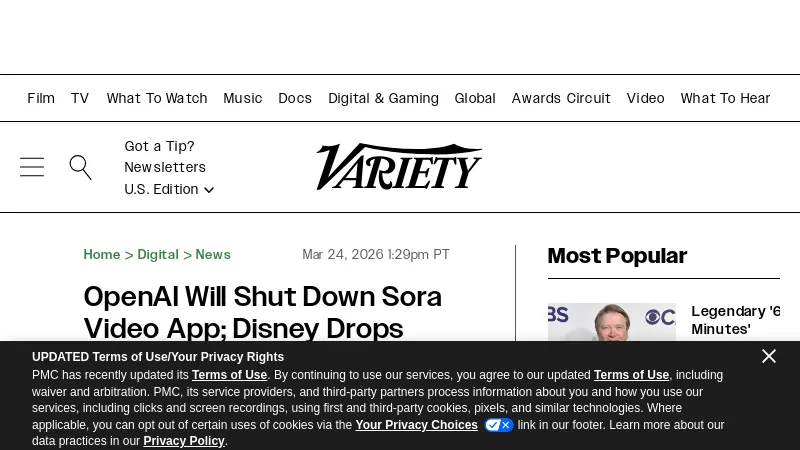Open the Music section
This screenshot has width=800, height=450.
(x=243, y=98)
